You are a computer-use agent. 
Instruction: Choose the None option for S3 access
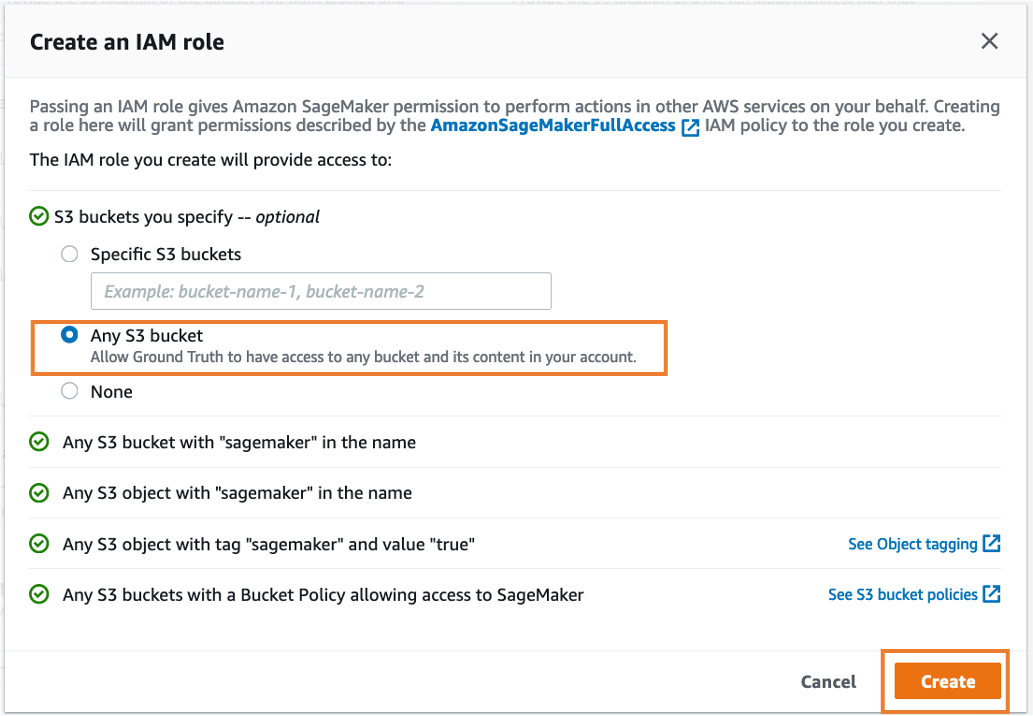69,391
